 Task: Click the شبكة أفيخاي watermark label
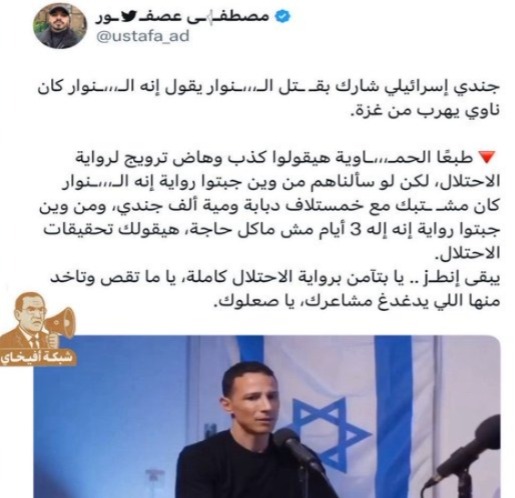tap(37, 356)
